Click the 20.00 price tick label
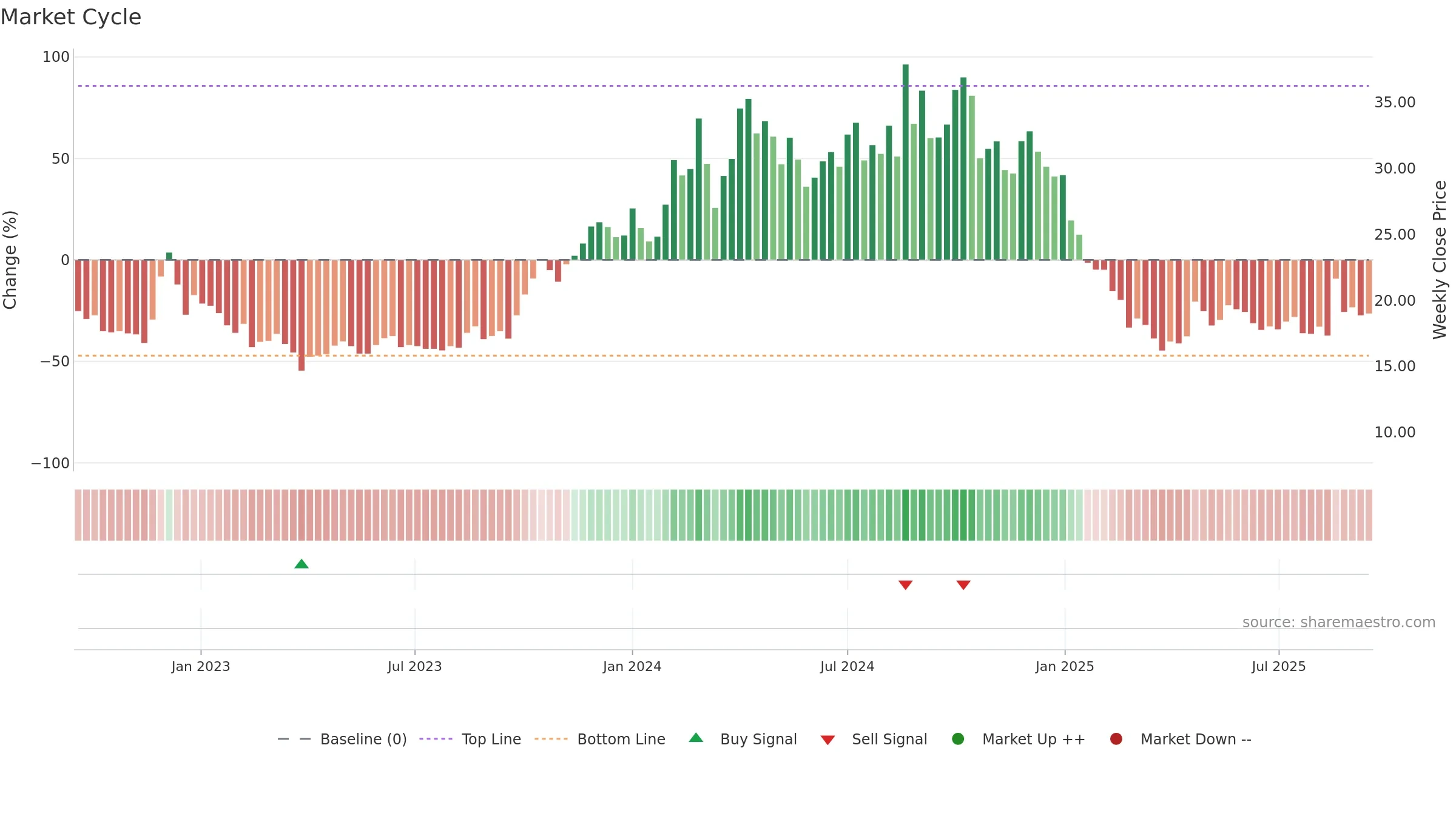 pyautogui.click(x=1395, y=301)
